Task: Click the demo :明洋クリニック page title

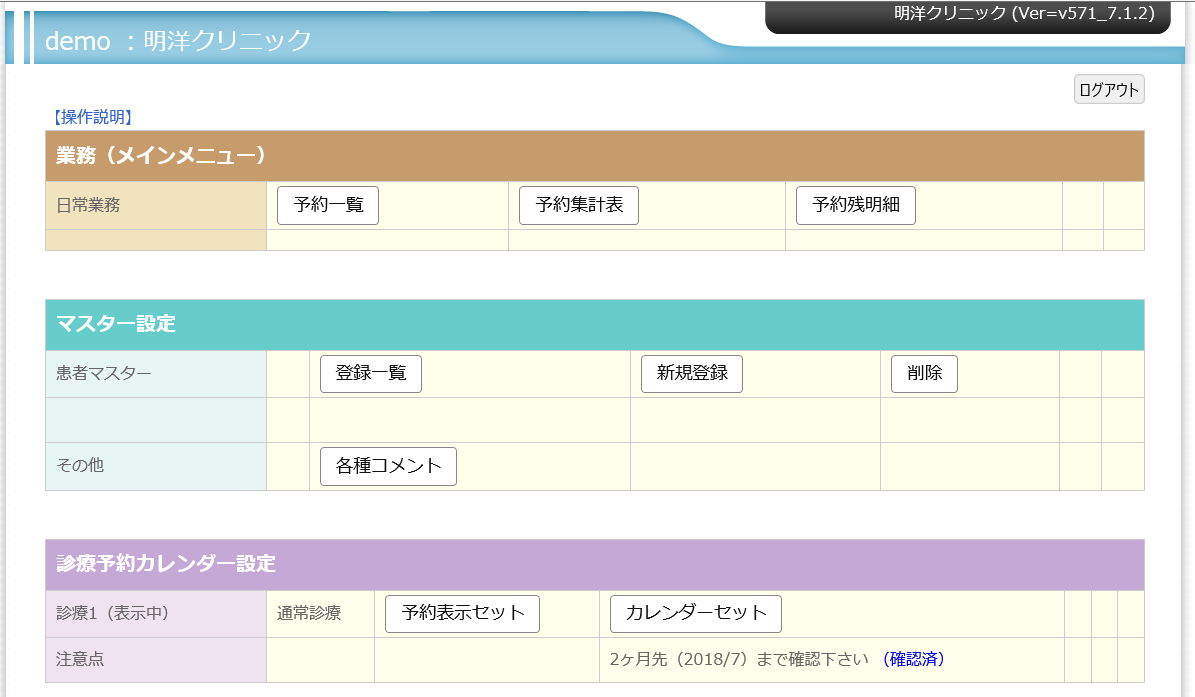Action: (179, 41)
